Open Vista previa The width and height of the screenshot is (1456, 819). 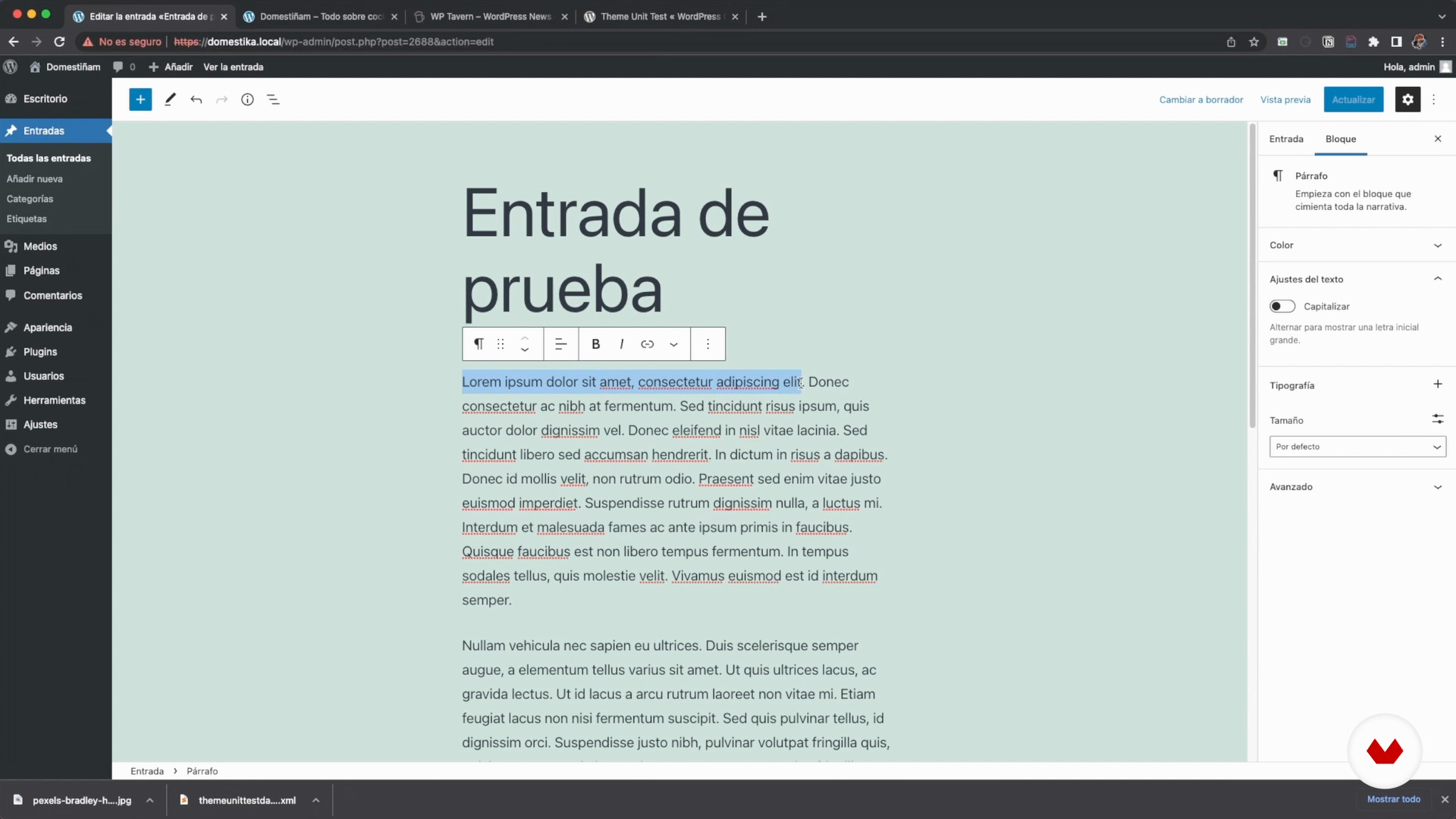pos(1285,99)
